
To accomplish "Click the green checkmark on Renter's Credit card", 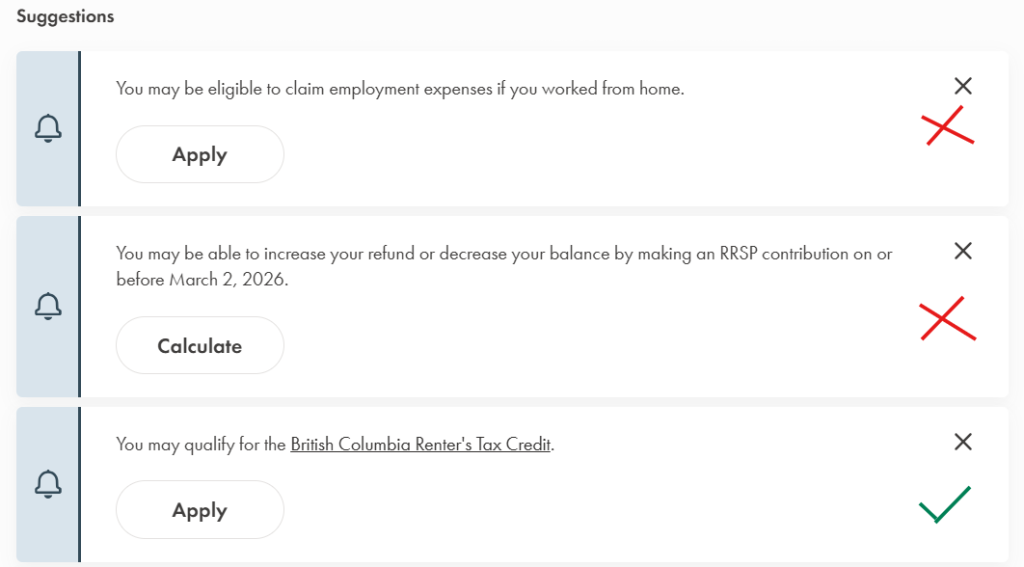I will click(x=944, y=504).
